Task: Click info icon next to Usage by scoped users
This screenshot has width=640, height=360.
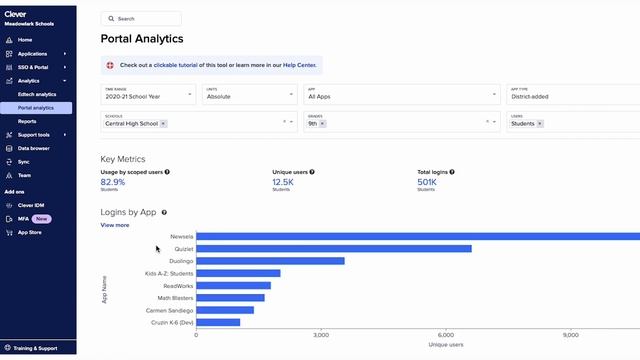Action: click(x=167, y=172)
